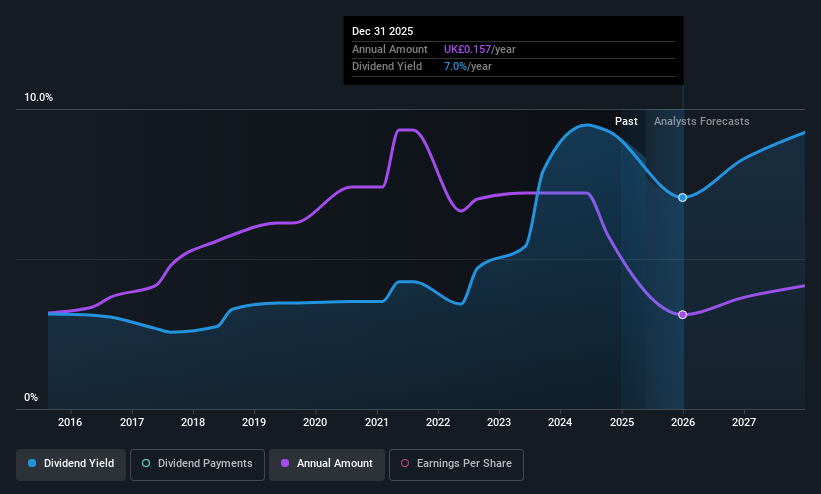Click the 2021 x-axis label

point(377,422)
